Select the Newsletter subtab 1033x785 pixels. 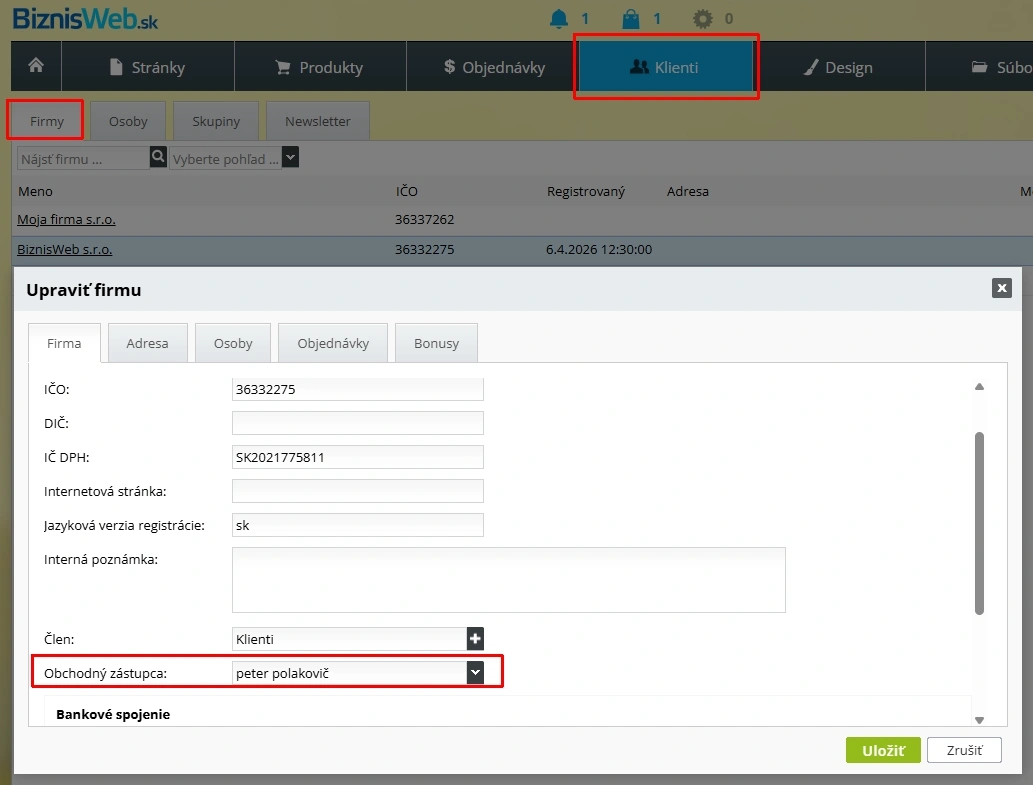tap(317, 121)
